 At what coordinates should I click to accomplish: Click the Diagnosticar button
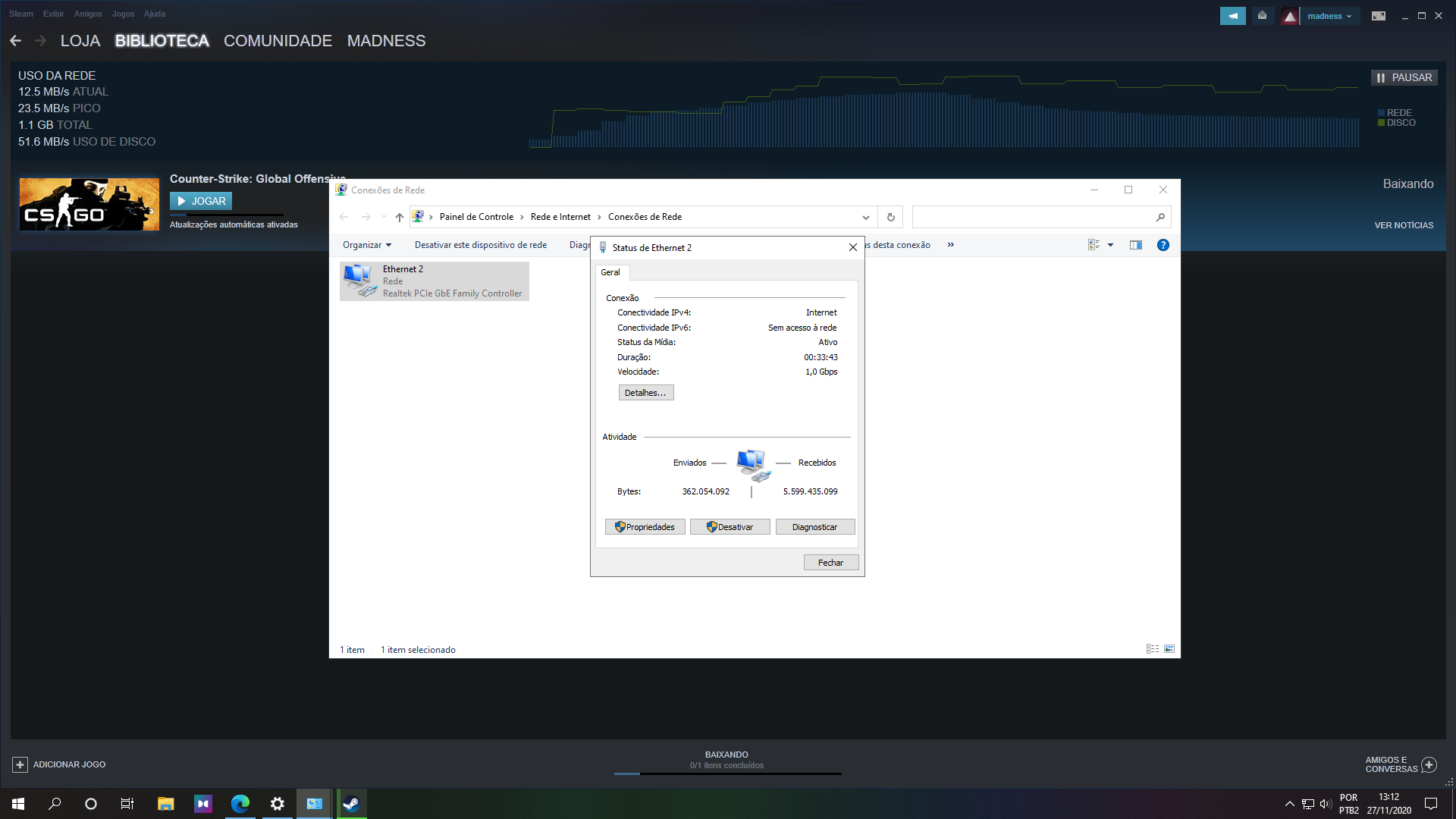[x=815, y=527]
